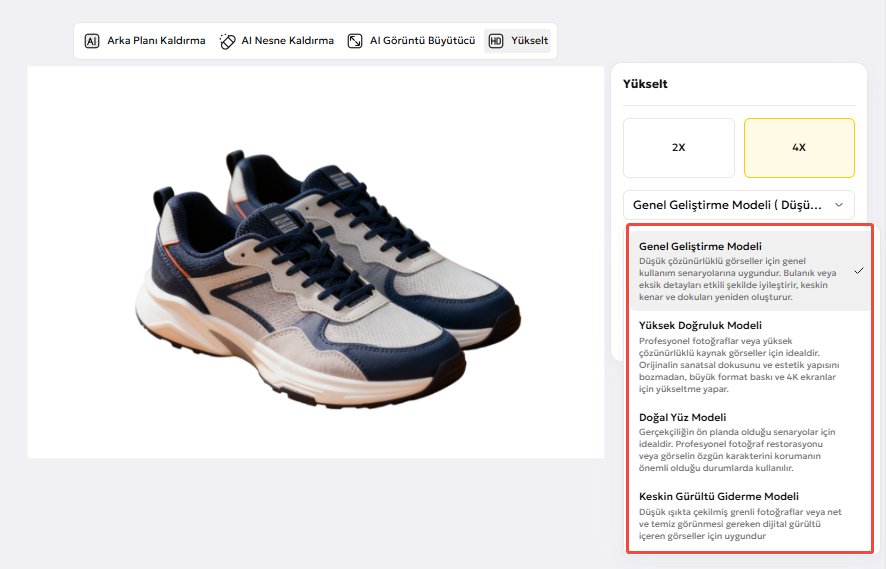Click checkmark beside Genel Geliştirme Modeli
886x569 pixels.
859,271
